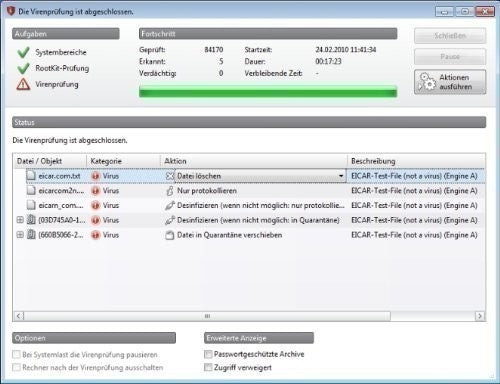This screenshot has width=500, height=384.
Task: Enable the Zugriff verweigert checkbox
Action: tap(208, 367)
